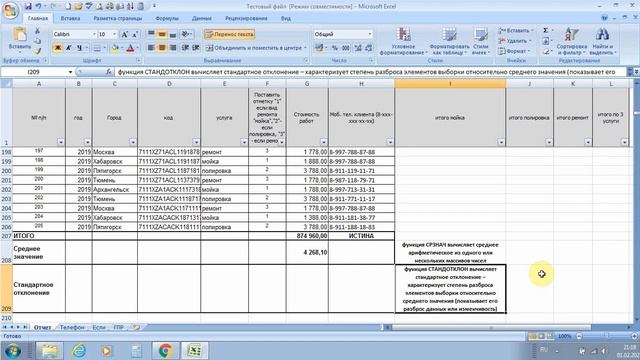The image size is (640, 360).
Task: Click the large Вставить paste icon
Action: click(x=19, y=35)
